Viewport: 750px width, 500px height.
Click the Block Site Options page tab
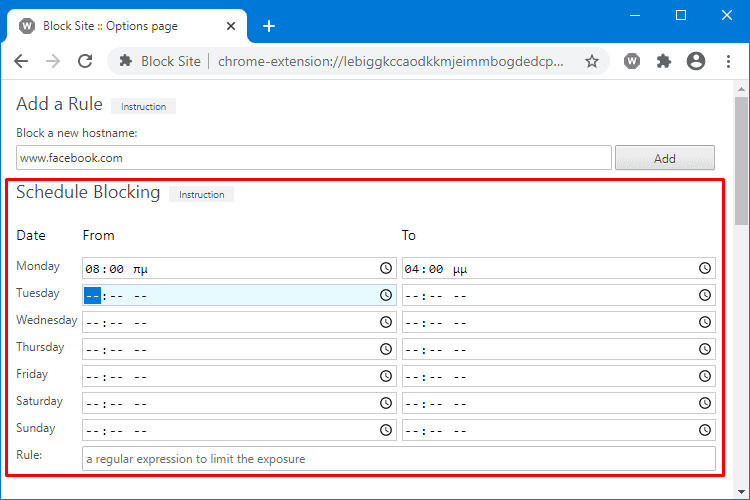coord(127,26)
